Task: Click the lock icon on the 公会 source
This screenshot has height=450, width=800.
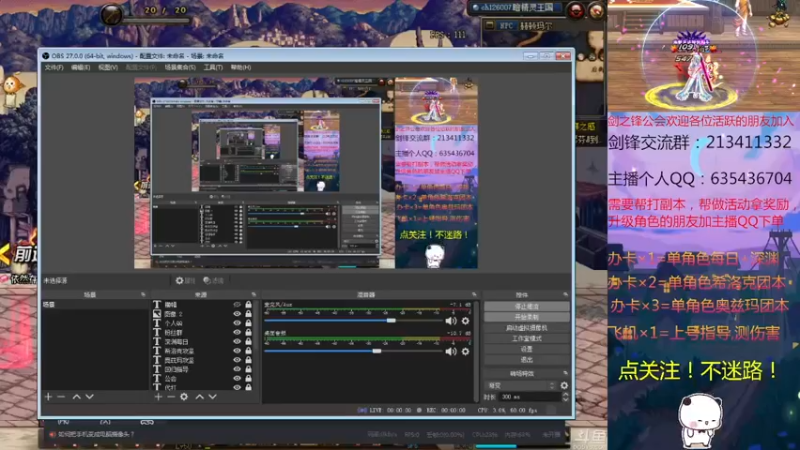Action: click(248, 378)
